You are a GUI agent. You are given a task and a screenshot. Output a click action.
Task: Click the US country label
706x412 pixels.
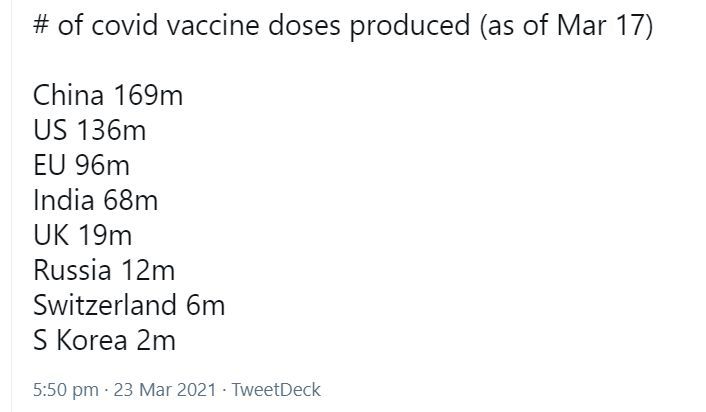[50, 131]
